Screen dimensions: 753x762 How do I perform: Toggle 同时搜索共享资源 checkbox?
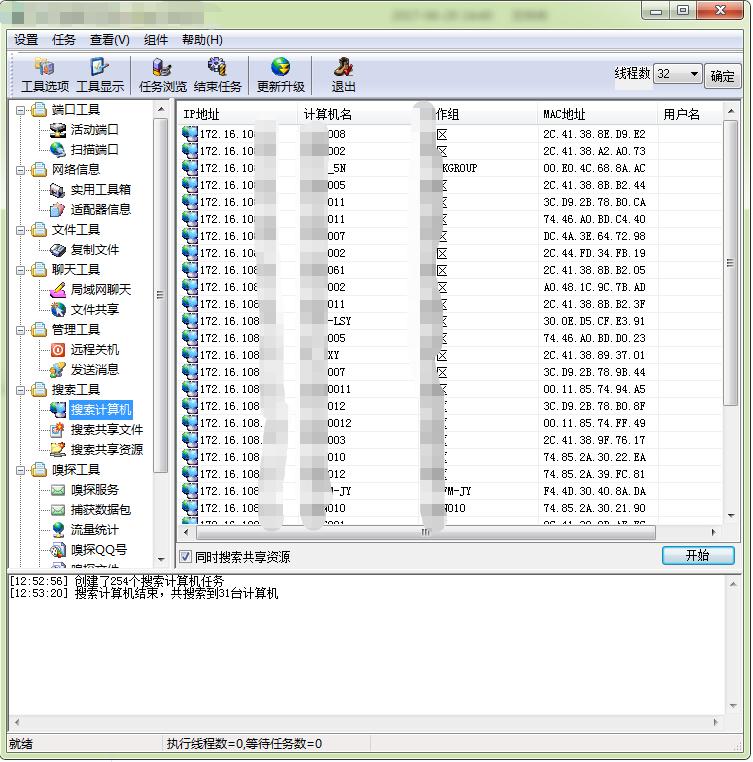click(x=185, y=556)
